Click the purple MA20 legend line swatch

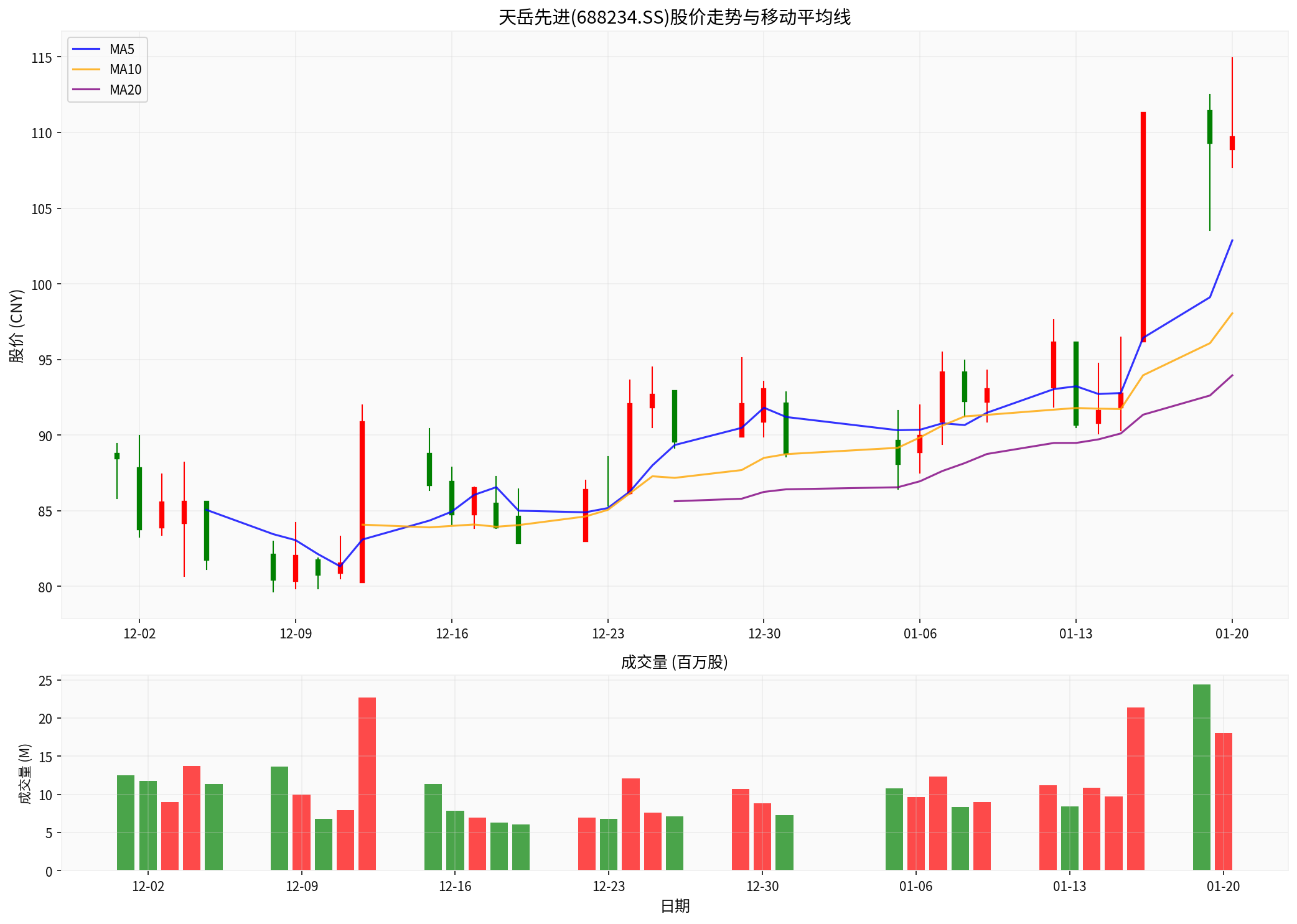point(87,90)
